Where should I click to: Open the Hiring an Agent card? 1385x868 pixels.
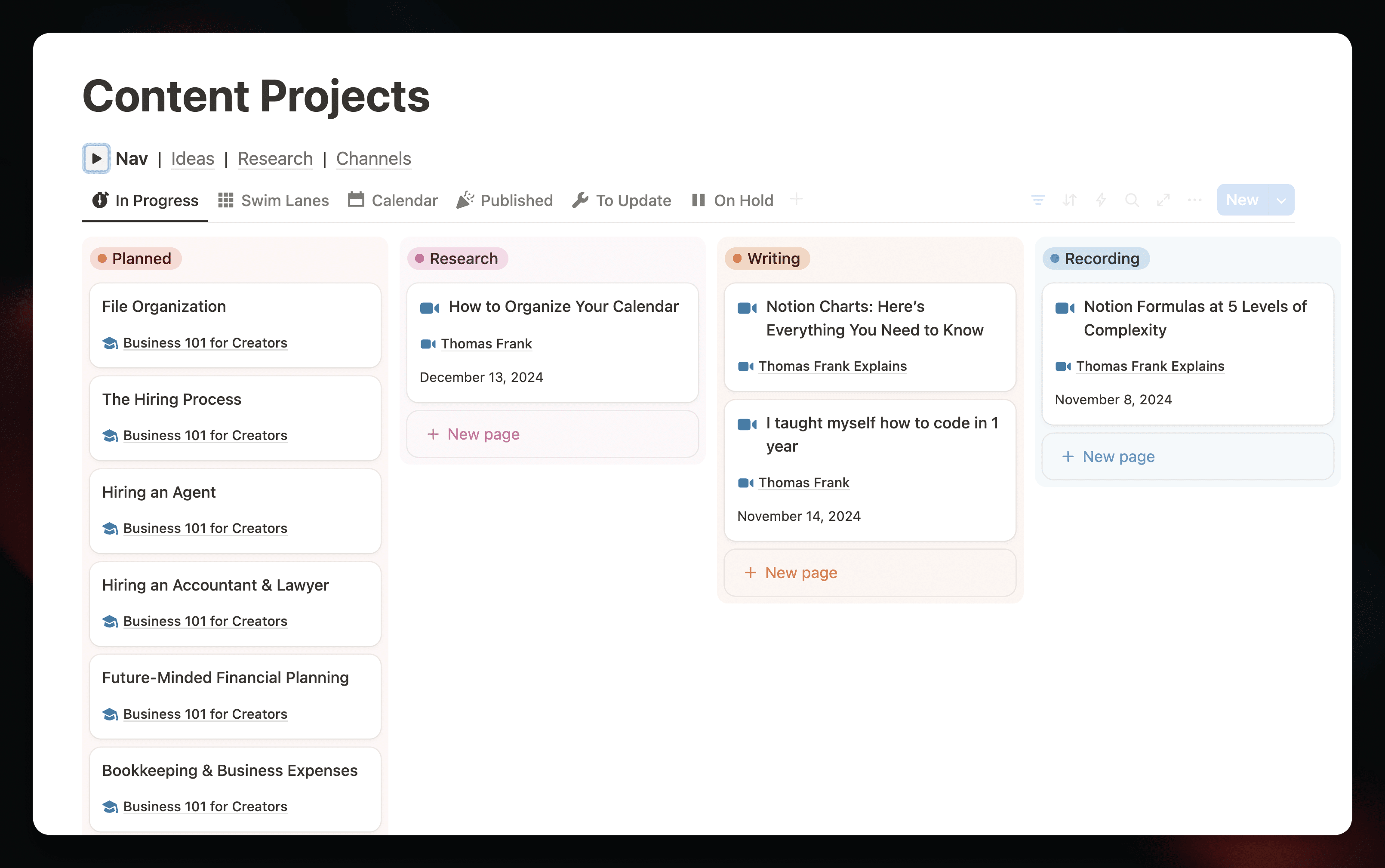click(235, 511)
